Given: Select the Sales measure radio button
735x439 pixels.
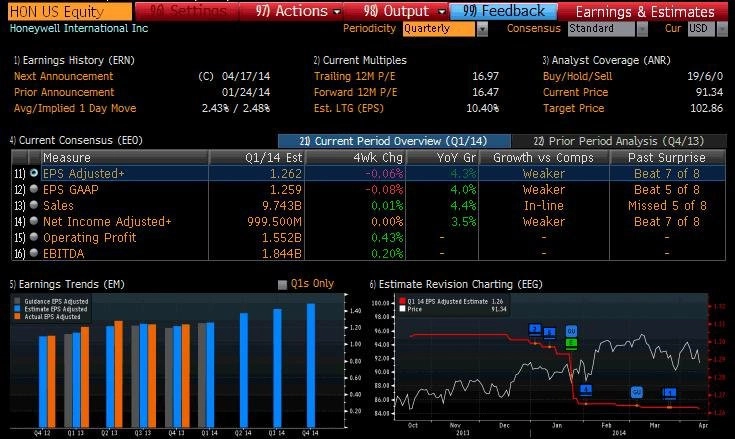Looking at the screenshot, I should click(33, 205).
